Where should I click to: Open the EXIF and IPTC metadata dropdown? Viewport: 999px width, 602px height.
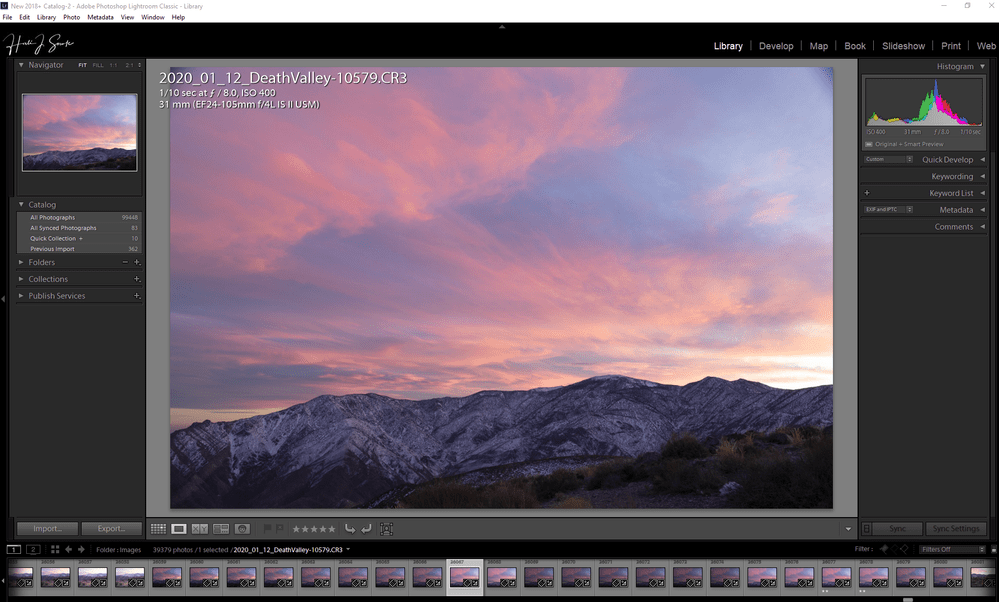click(x=888, y=209)
